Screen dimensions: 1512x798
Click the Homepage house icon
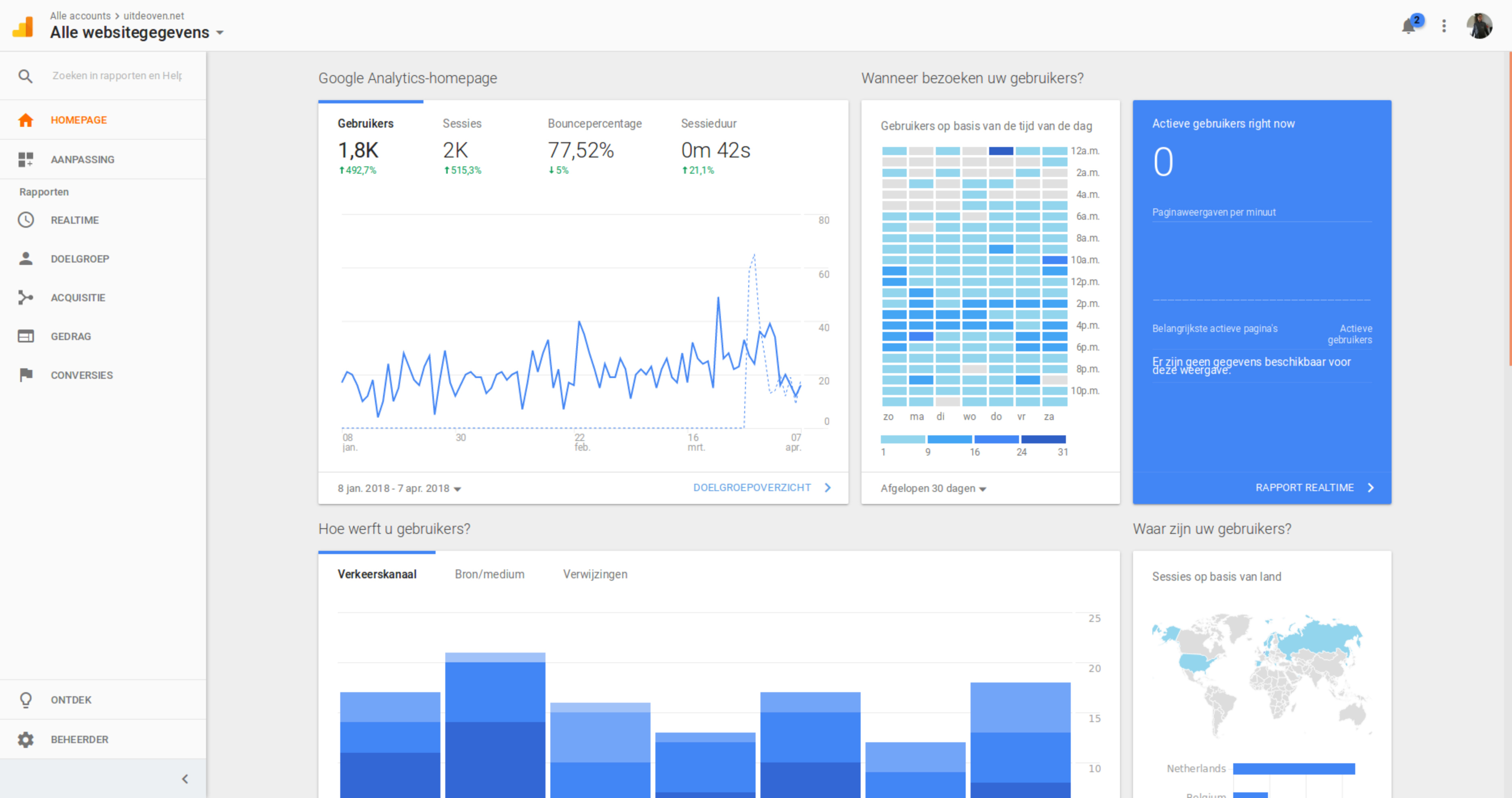click(x=25, y=120)
